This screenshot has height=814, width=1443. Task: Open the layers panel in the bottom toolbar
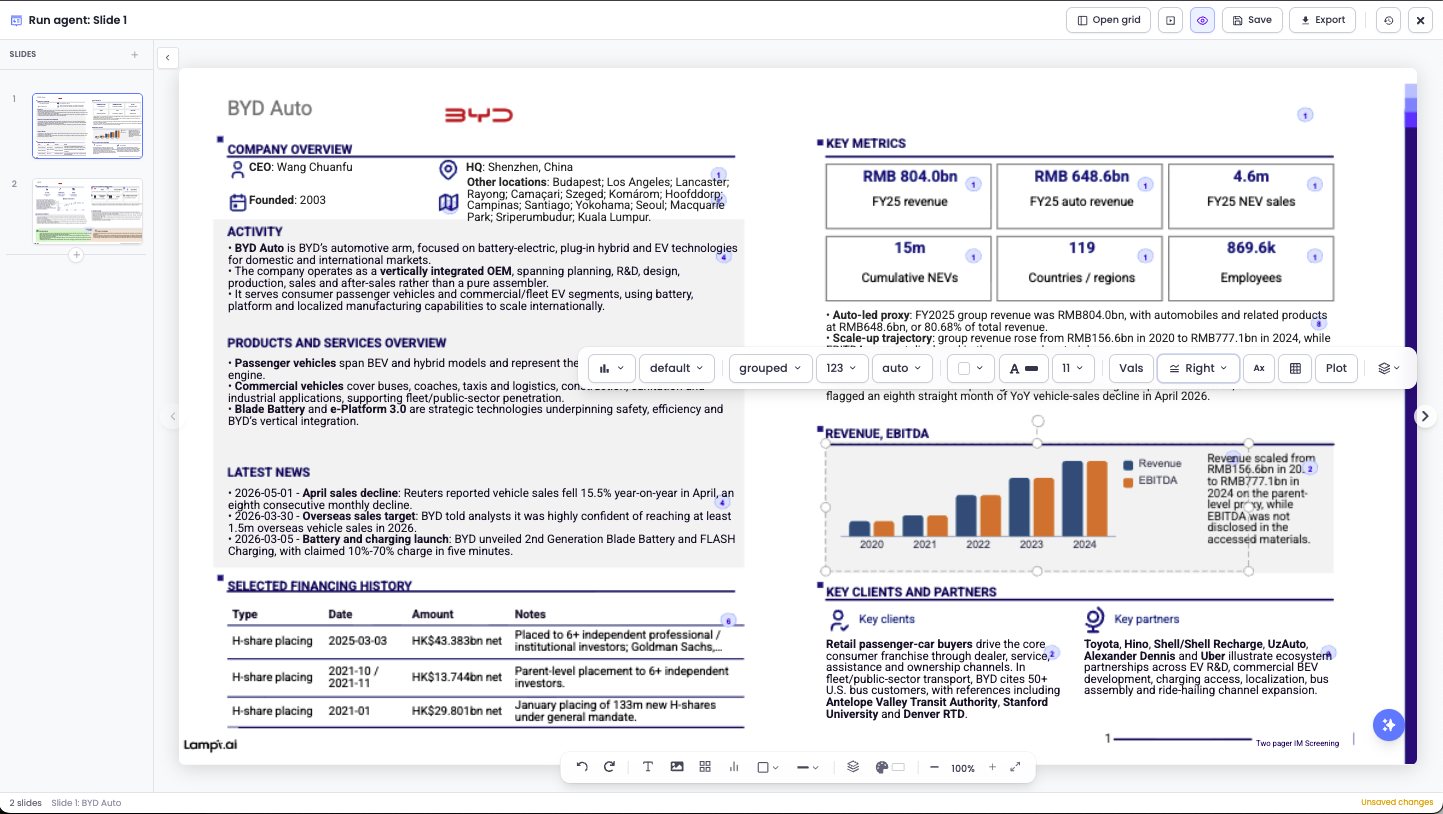tap(853, 767)
